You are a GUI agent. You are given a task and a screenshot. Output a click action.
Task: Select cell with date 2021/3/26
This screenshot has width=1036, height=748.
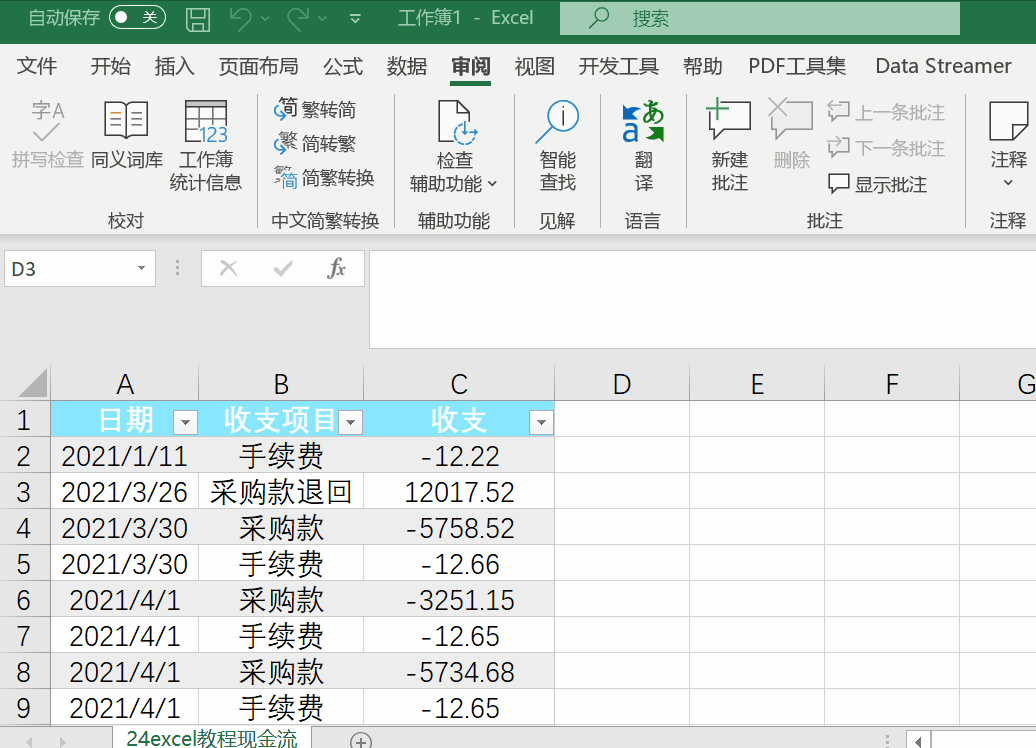coord(124,492)
